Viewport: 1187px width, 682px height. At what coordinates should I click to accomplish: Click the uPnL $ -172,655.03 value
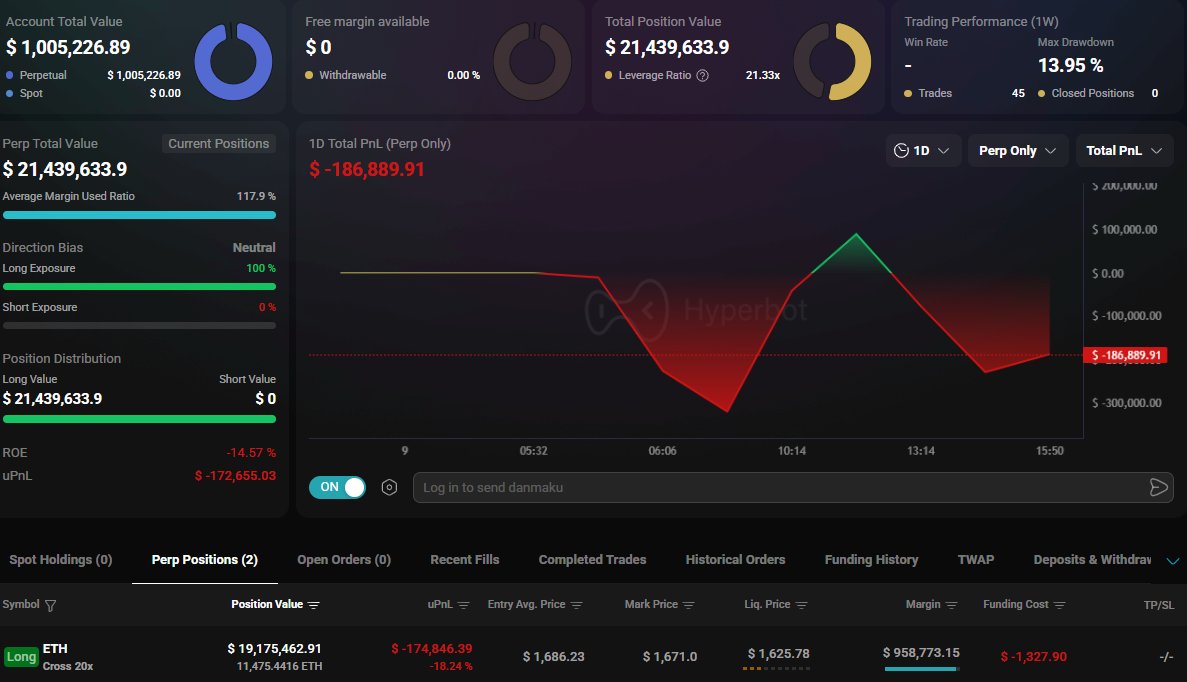coord(235,475)
